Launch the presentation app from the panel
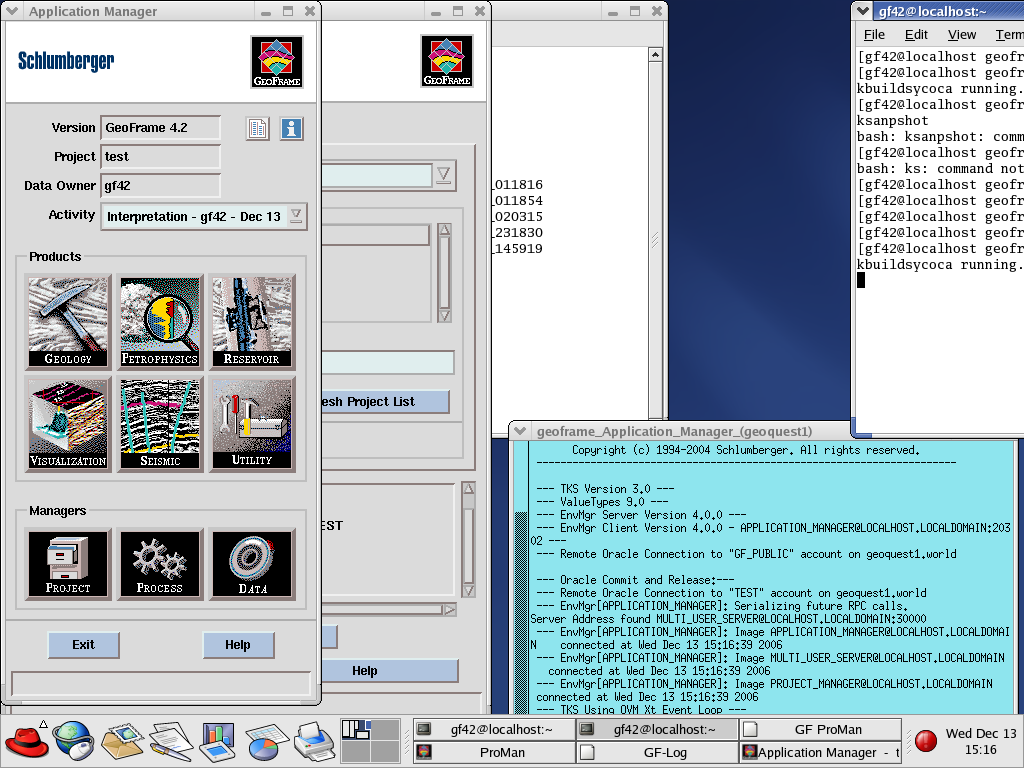Screen dimensions: 1024x768 pyautogui.click(x=217, y=741)
